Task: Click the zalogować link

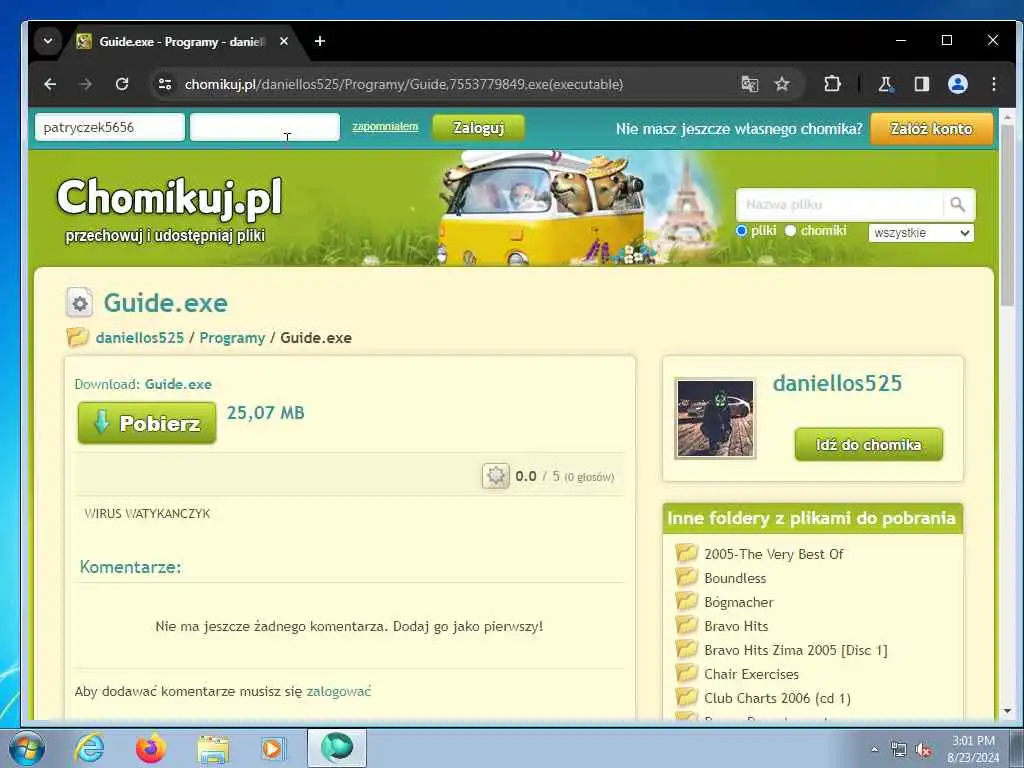Action: 338,692
